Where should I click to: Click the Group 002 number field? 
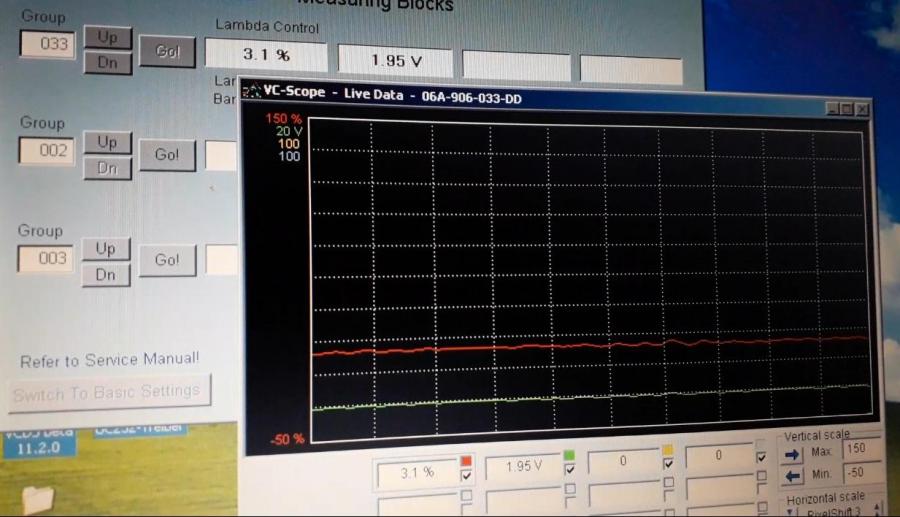click(46, 151)
